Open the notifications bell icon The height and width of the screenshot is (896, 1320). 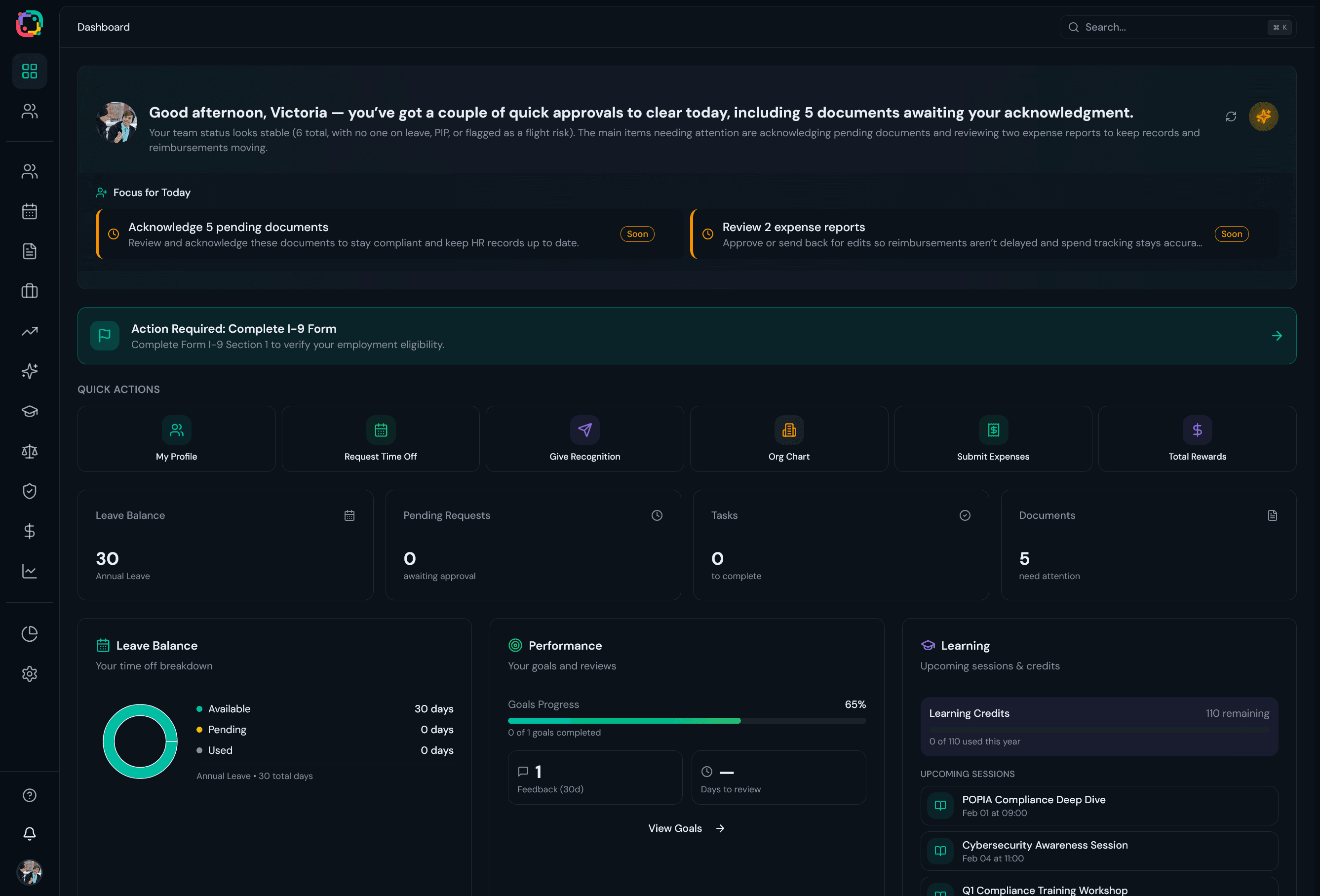coord(29,833)
